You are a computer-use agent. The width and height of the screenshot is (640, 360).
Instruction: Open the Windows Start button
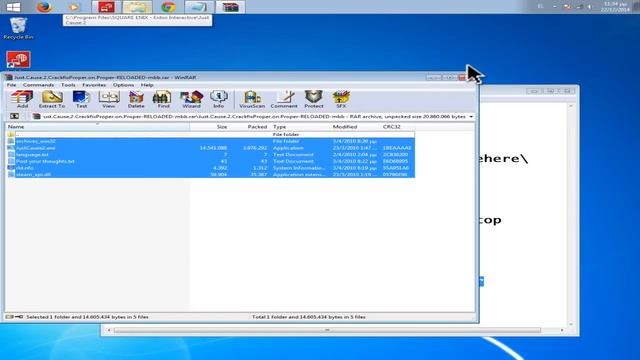click(x=13, y=7)
